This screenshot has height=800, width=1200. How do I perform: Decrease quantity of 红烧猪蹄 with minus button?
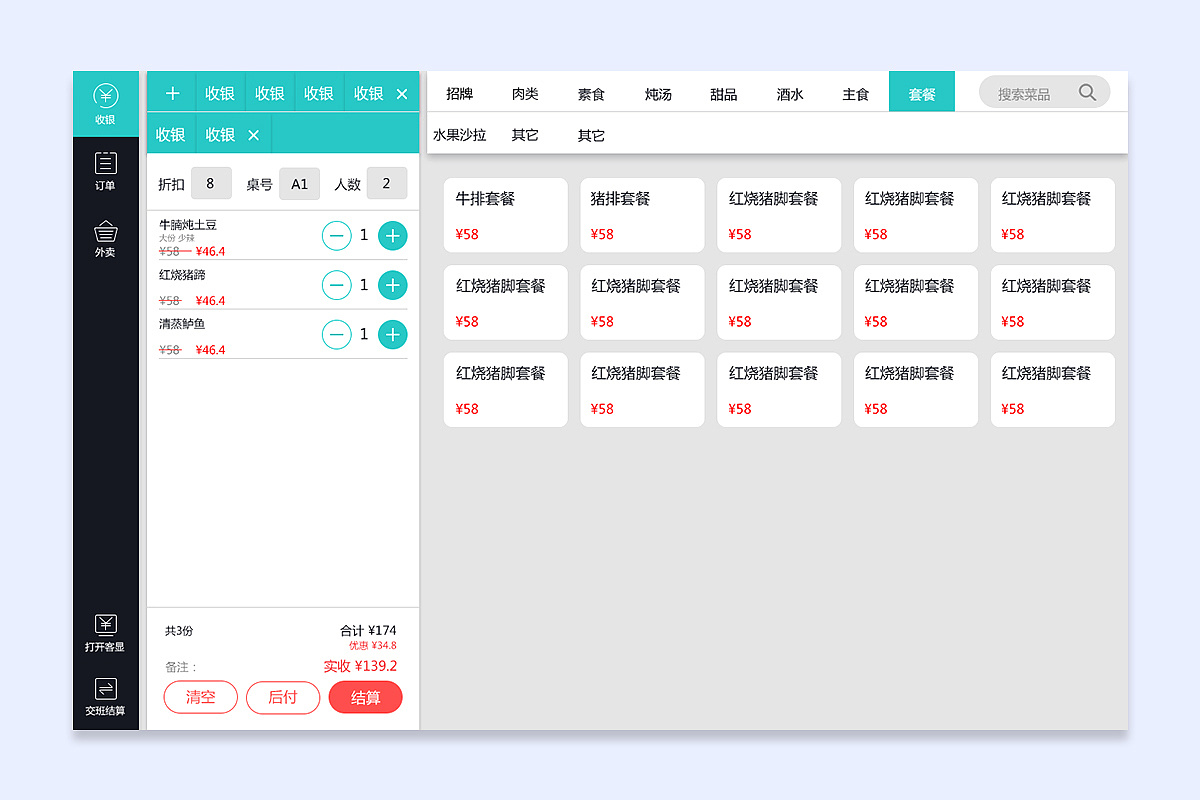[x=336, y=285]
